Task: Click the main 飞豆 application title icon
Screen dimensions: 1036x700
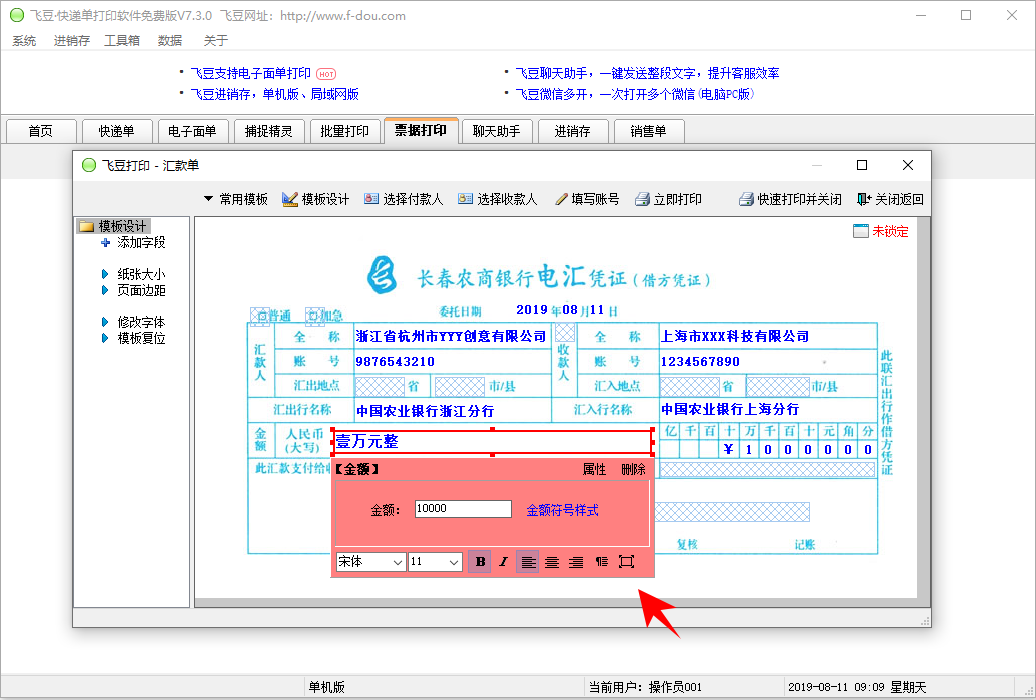Action: click(17, 15)
